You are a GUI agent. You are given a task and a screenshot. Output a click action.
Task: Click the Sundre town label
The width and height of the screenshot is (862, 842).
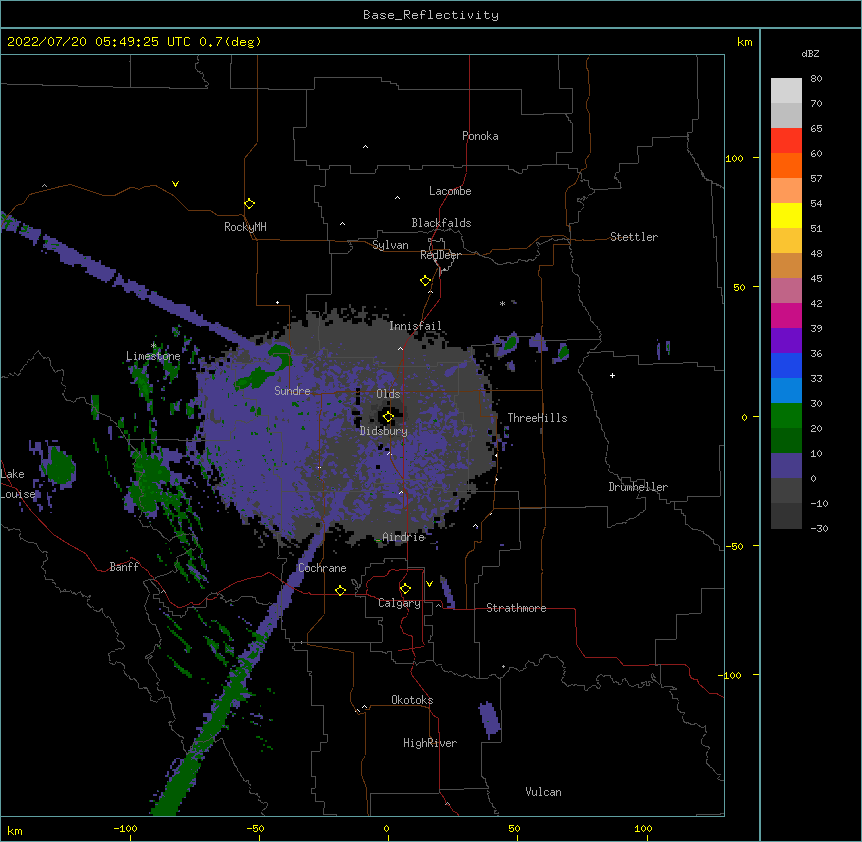tap(292, 391)
